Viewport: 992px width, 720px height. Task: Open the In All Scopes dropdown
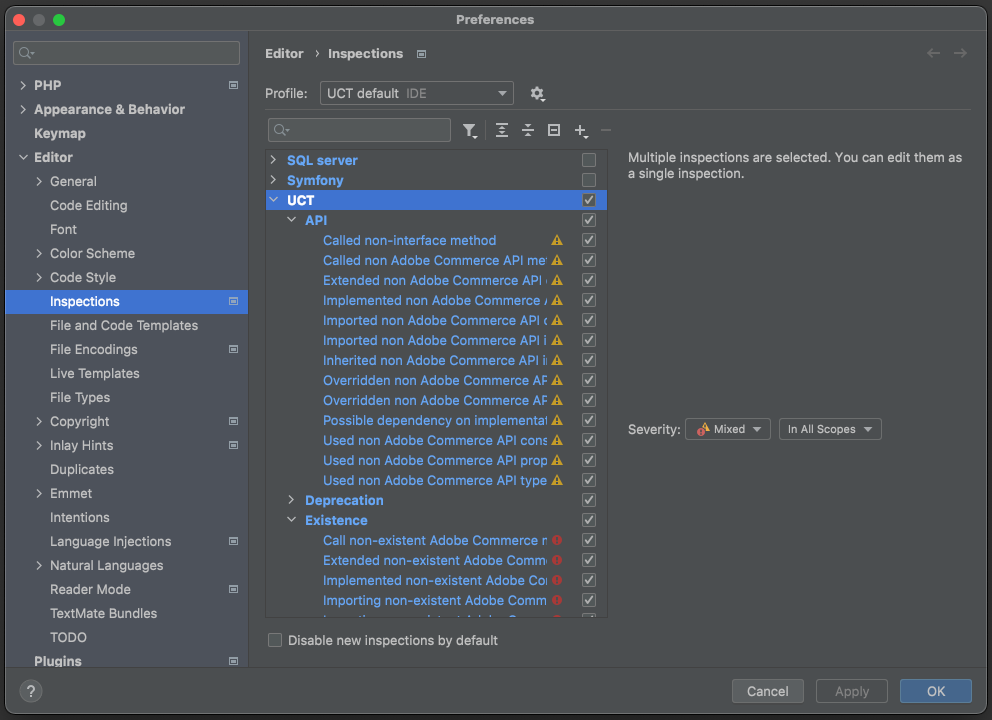click(x=830, y=429)
